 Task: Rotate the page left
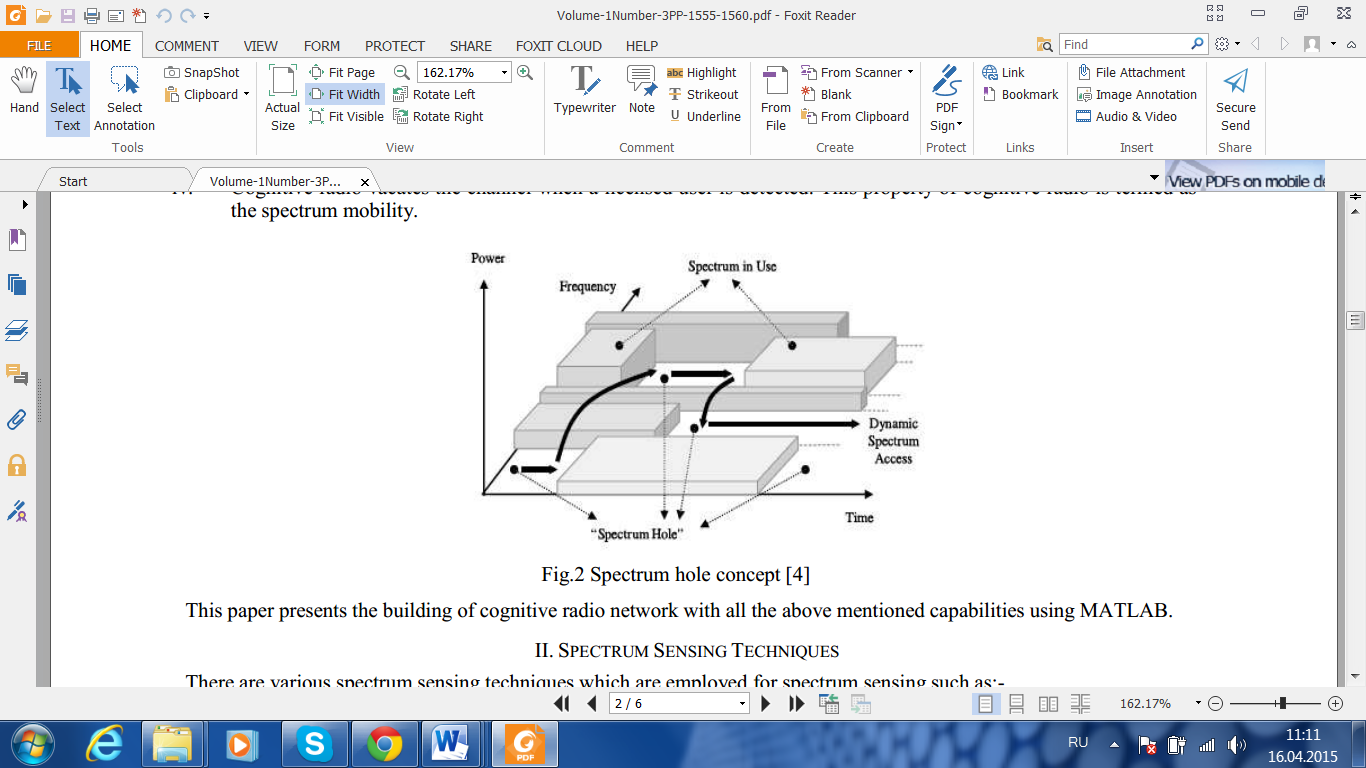(x=434, y=95)
